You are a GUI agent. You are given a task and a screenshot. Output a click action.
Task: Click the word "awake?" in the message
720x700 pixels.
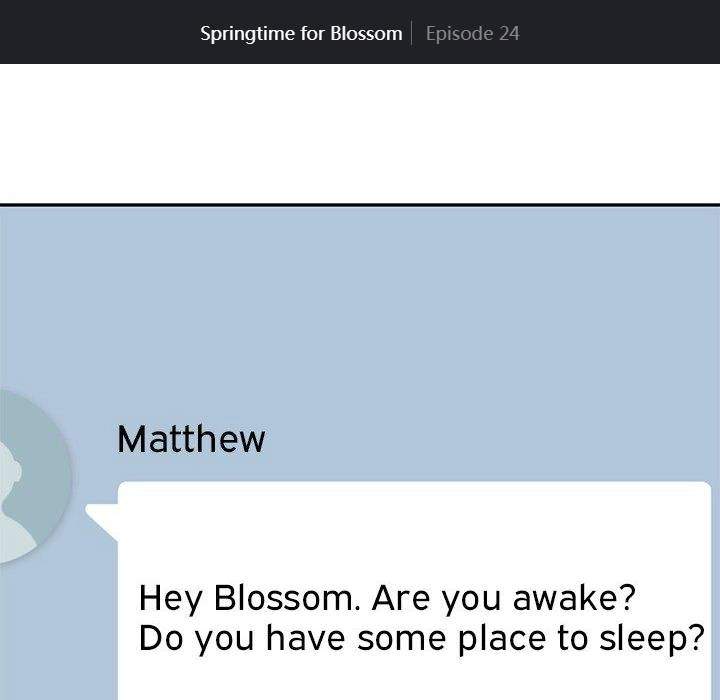coord(574,598)
